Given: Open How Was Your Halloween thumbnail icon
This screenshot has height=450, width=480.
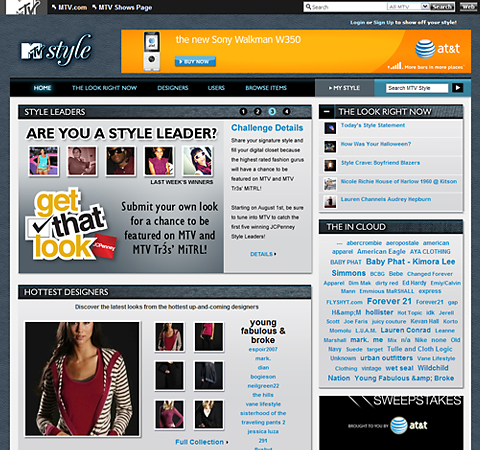Looking at the screenshot, I should 330,147.
